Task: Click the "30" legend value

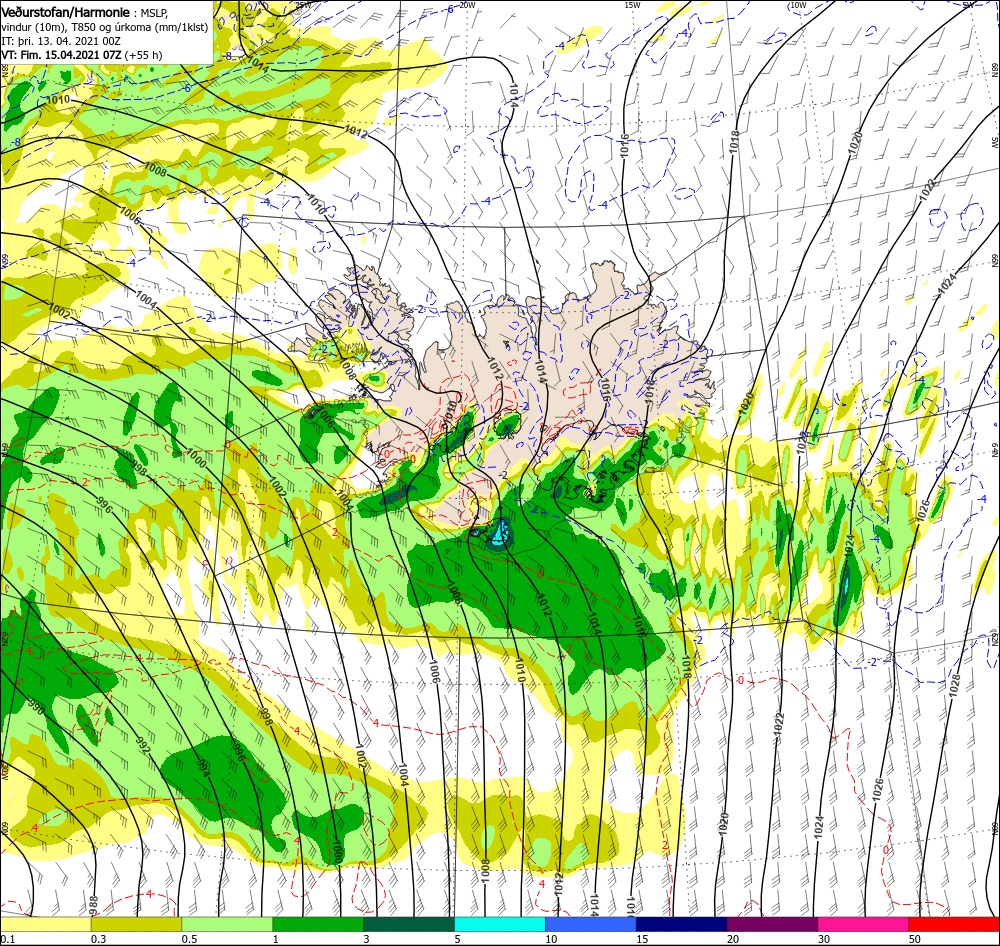Action: 824,939
